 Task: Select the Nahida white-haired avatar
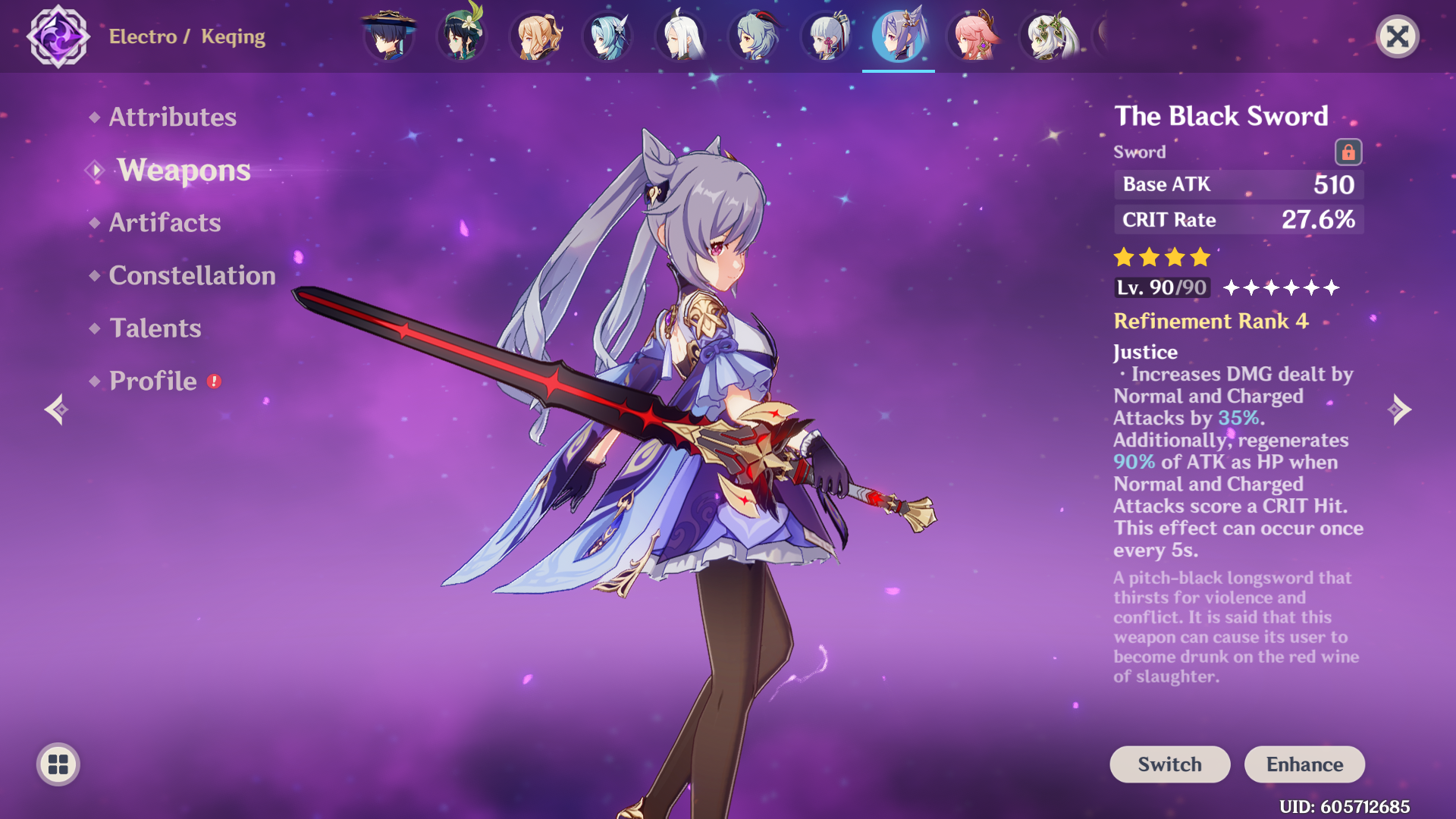pyautogui.click(x=1046, y=36)
